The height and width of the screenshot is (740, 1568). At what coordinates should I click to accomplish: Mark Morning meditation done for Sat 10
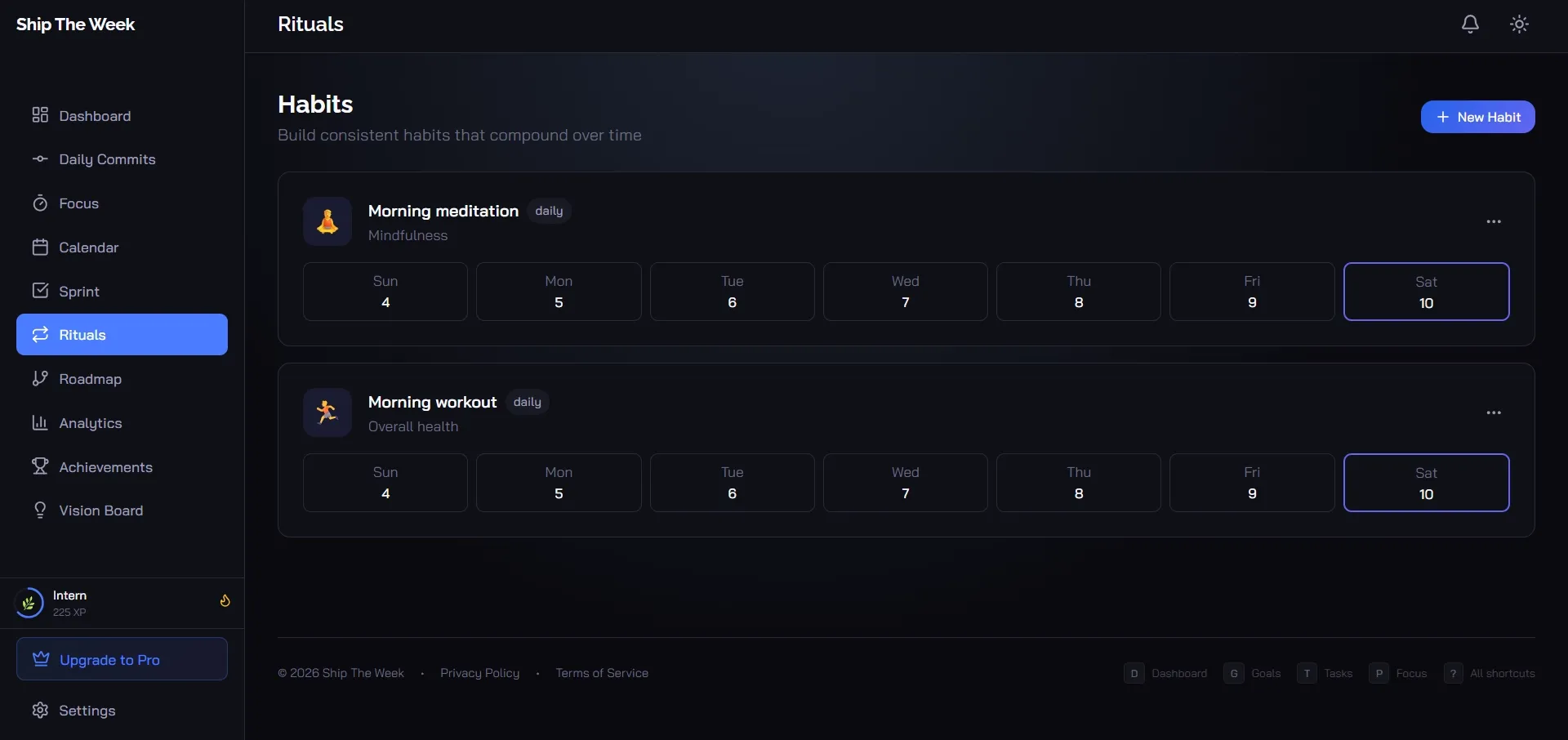coord(1426,292)
